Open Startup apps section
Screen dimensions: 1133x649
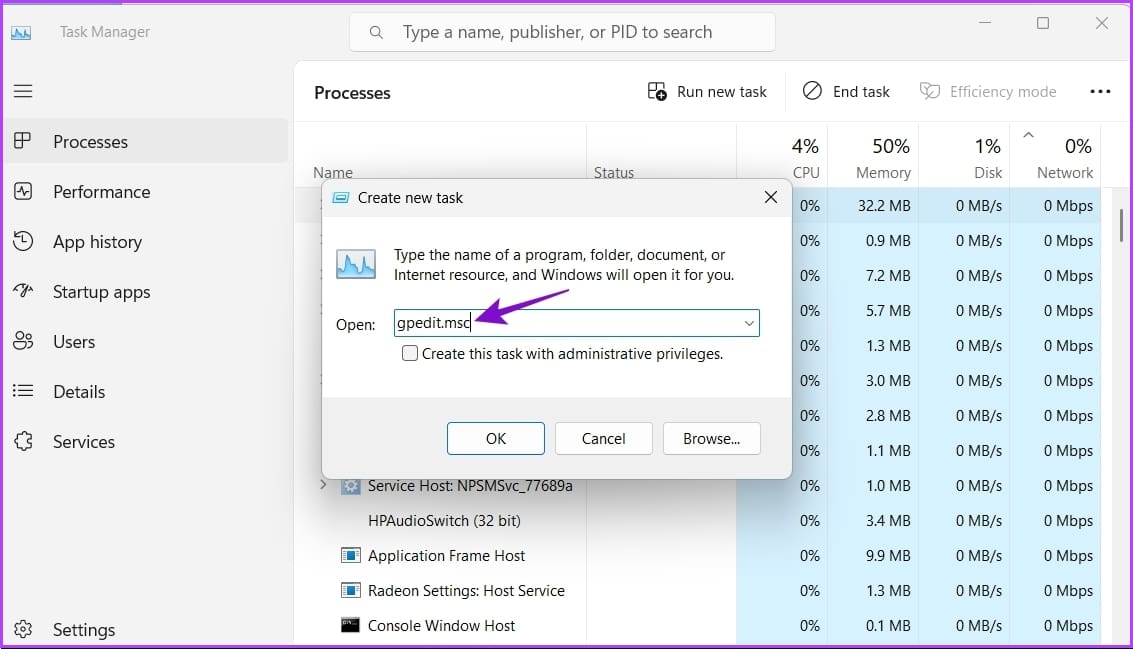click(146, 292)
